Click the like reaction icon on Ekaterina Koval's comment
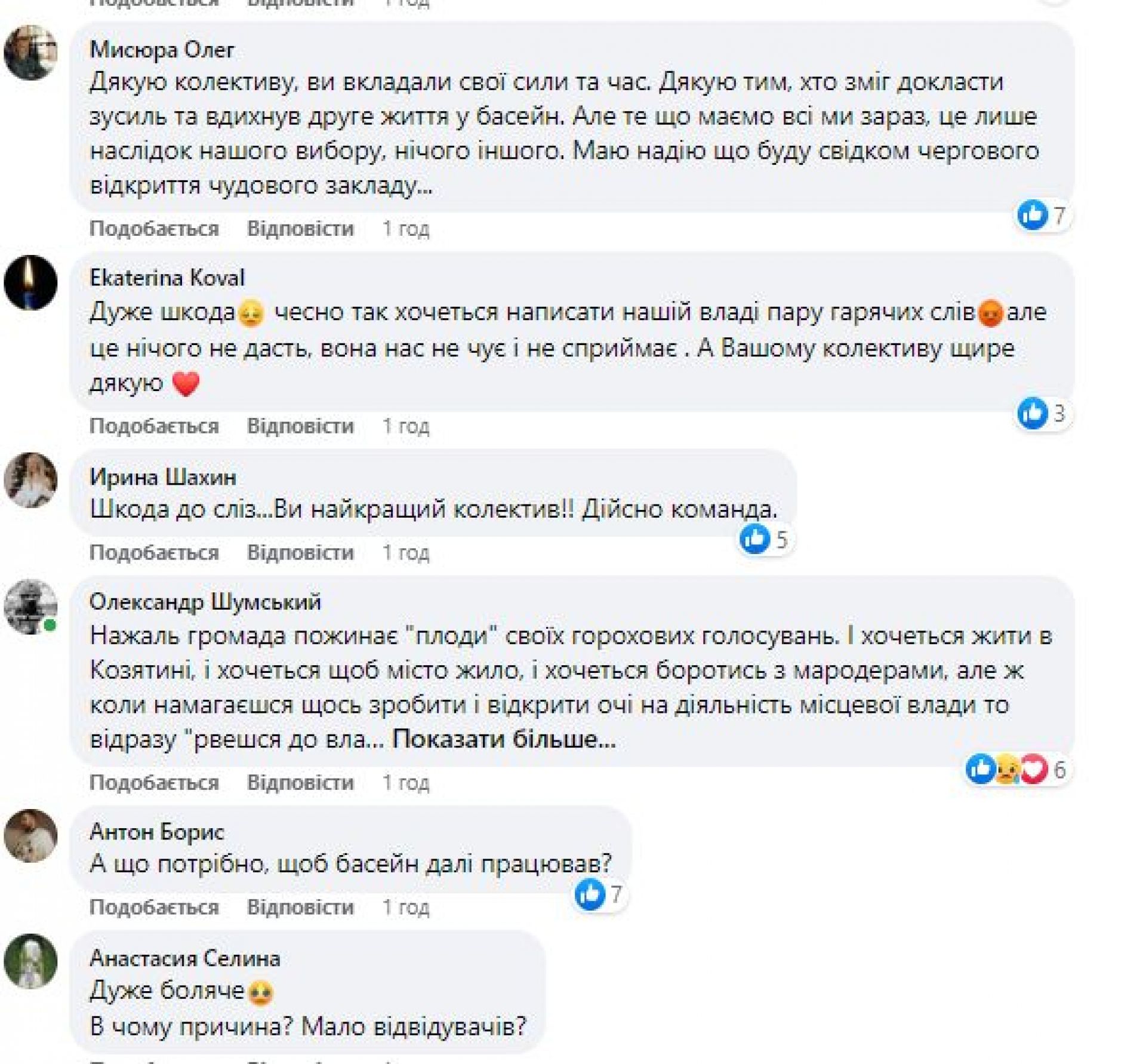Screen dimensions: 1146x1064 (1032, 413)
